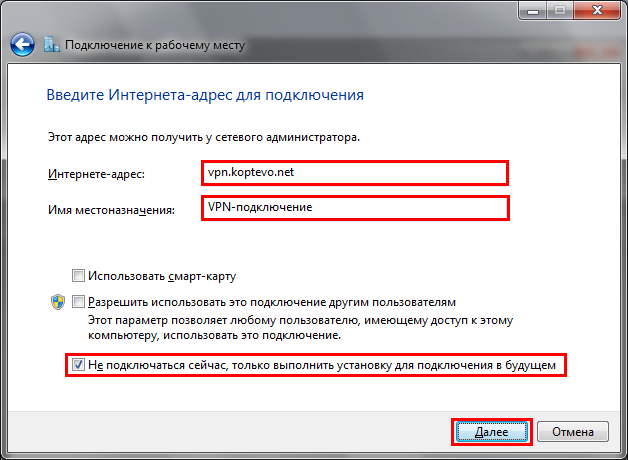Go back with the blue arrow button

(22, 44)
